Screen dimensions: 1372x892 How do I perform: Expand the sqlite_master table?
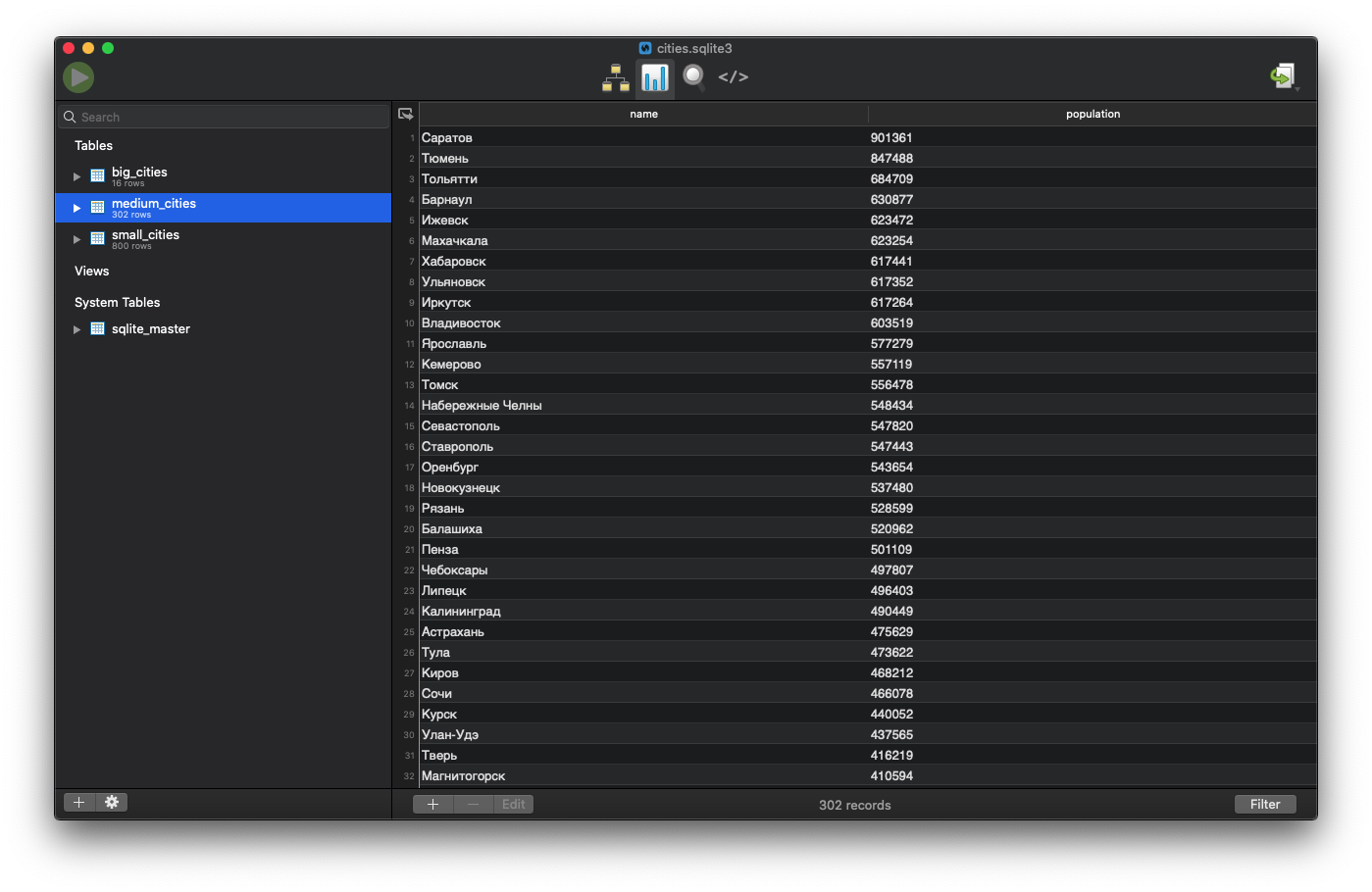[76, 329]
